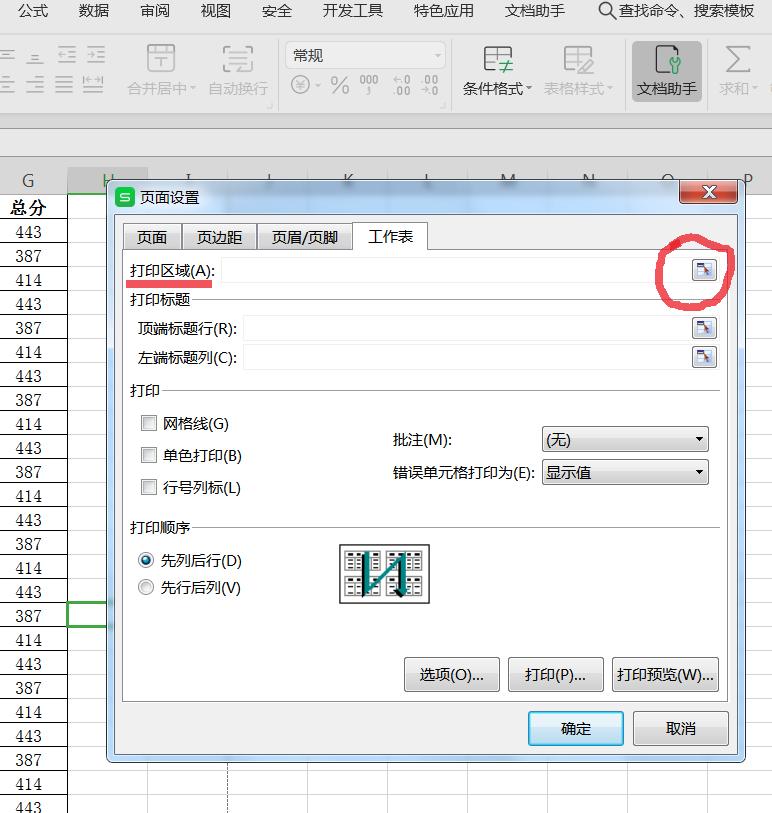This screenshot has height=813, width=772.
Task: Click the currency format icon
Action: 300,85
